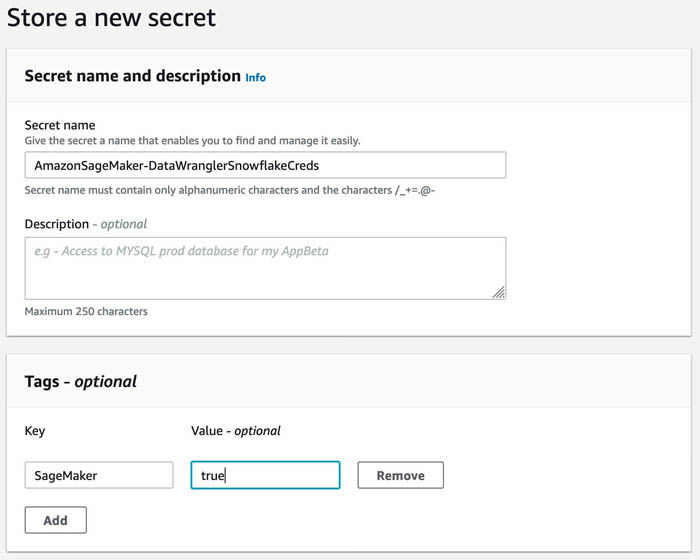Click the 'Store a new secret' page title
The height and width of the screenshot is (560, 700).
point(111,18)
